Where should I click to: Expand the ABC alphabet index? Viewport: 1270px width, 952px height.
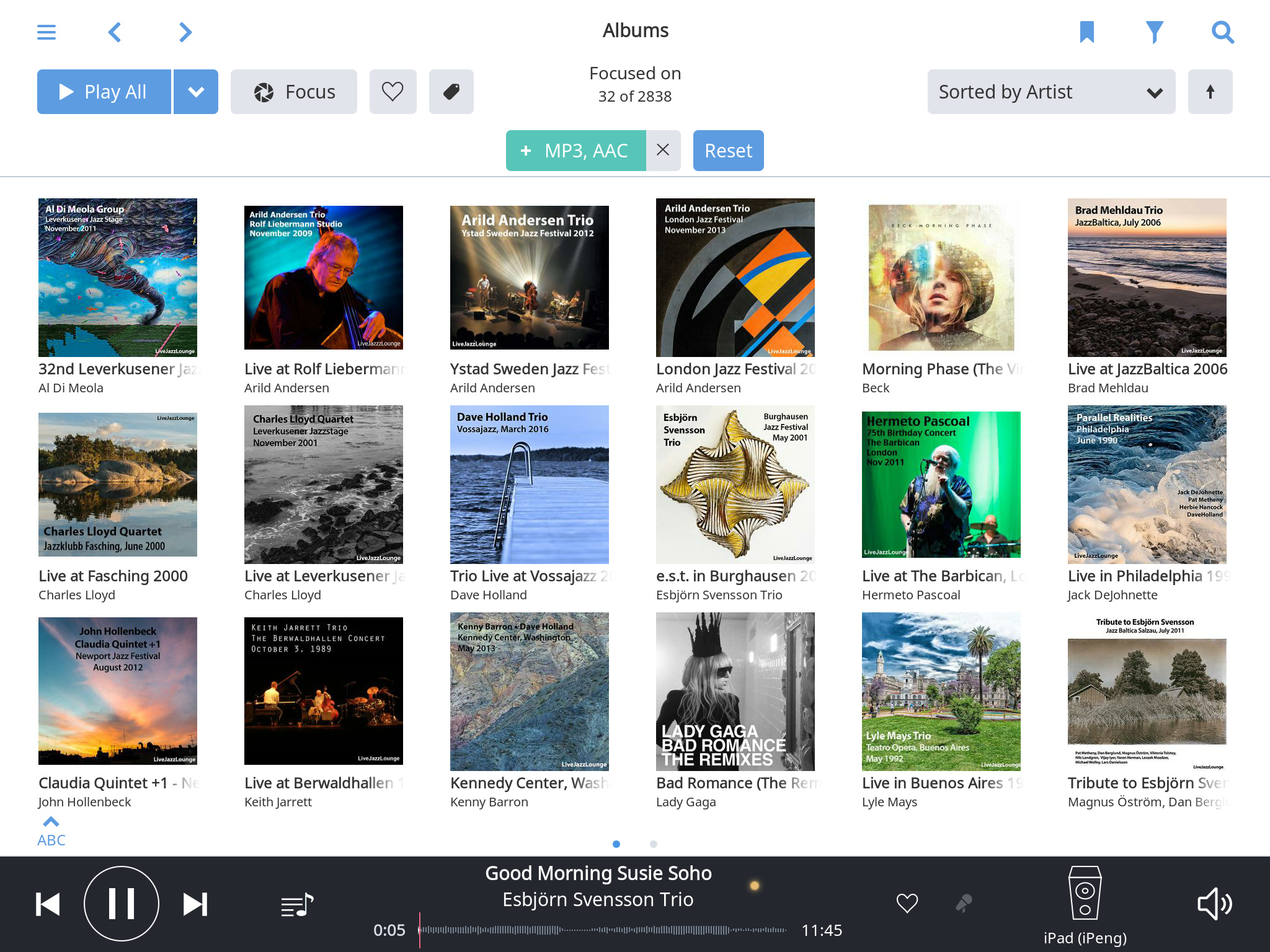click(51, 832)
